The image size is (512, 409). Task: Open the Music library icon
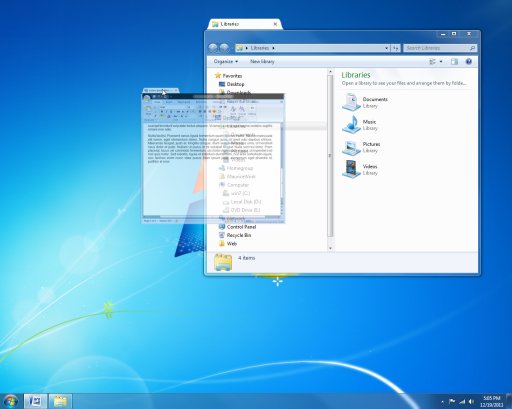click(351, 124)
